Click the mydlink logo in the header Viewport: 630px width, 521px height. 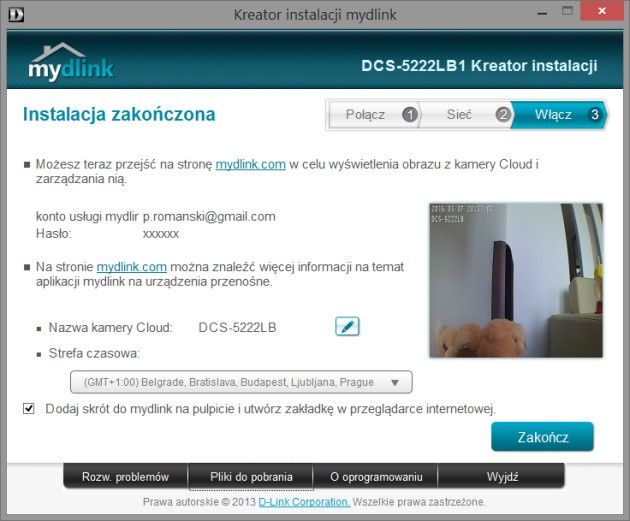(71, 62)
